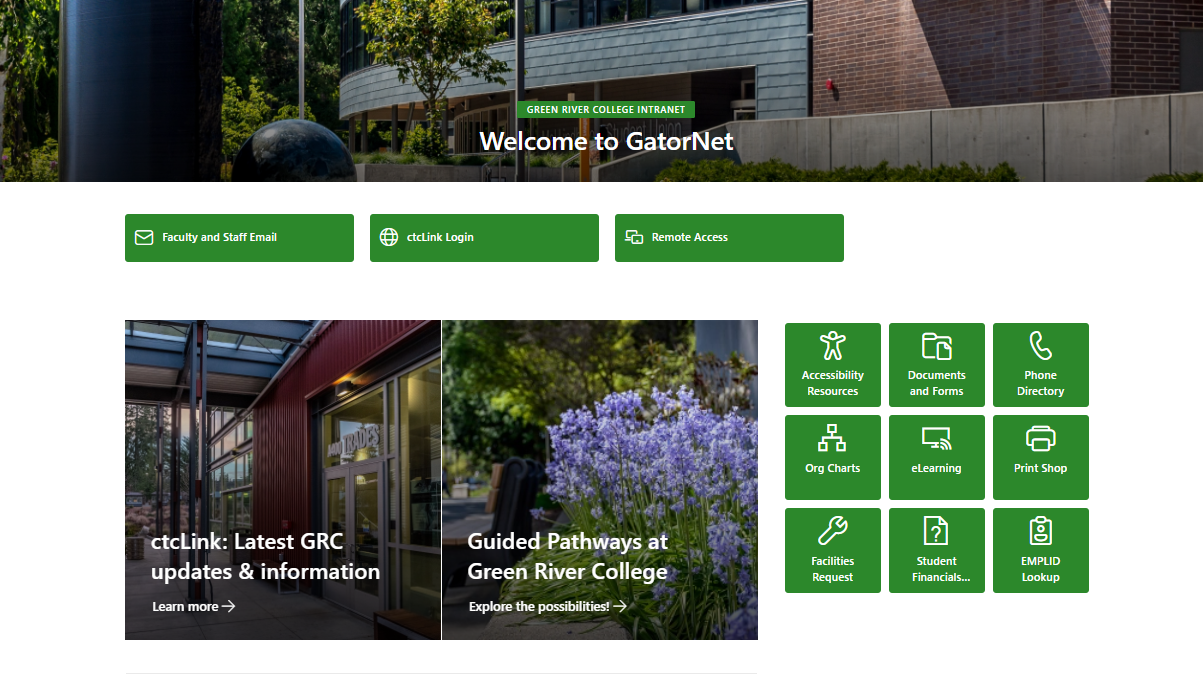The height and width of the screenshot is (675, 1203).
Task: Open the Accessibility Resources tile icon
Action: (832, 346)
